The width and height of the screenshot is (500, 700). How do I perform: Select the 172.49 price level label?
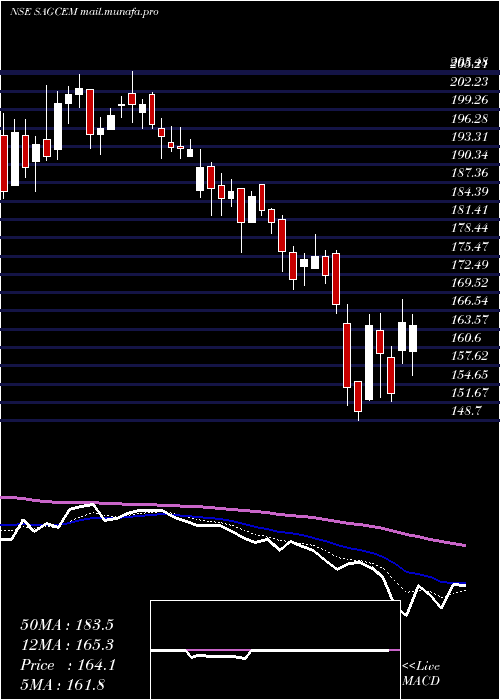(469, 265)
